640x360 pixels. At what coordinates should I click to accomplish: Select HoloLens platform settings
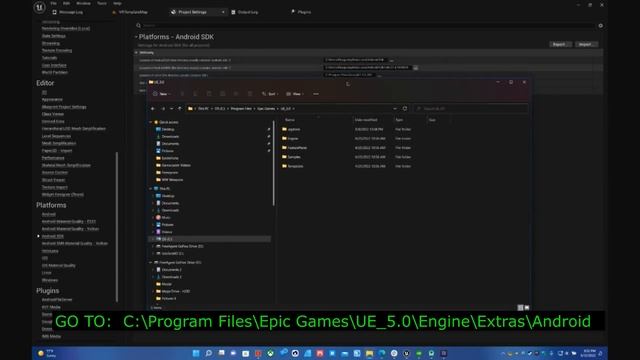pos(50,251)
